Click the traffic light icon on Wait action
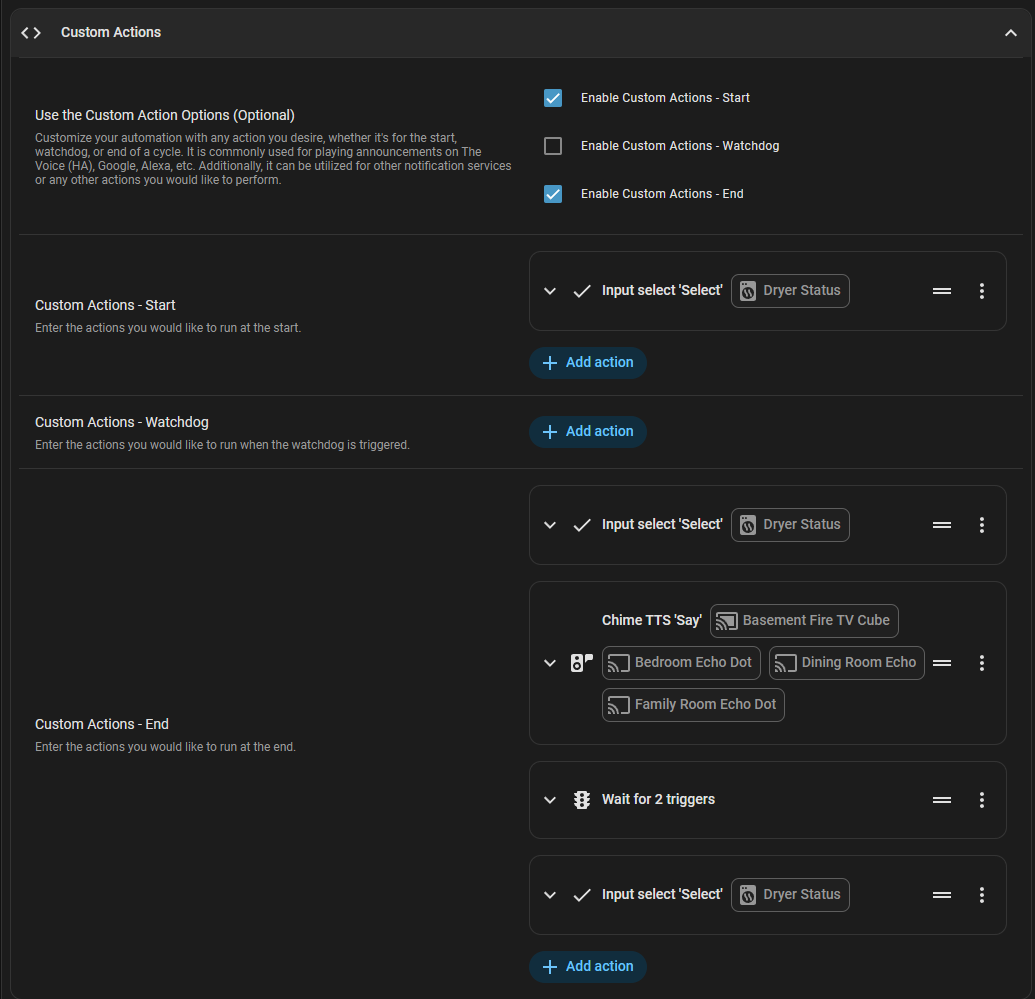Screen dimensions: 1035x999 [581, 800]
